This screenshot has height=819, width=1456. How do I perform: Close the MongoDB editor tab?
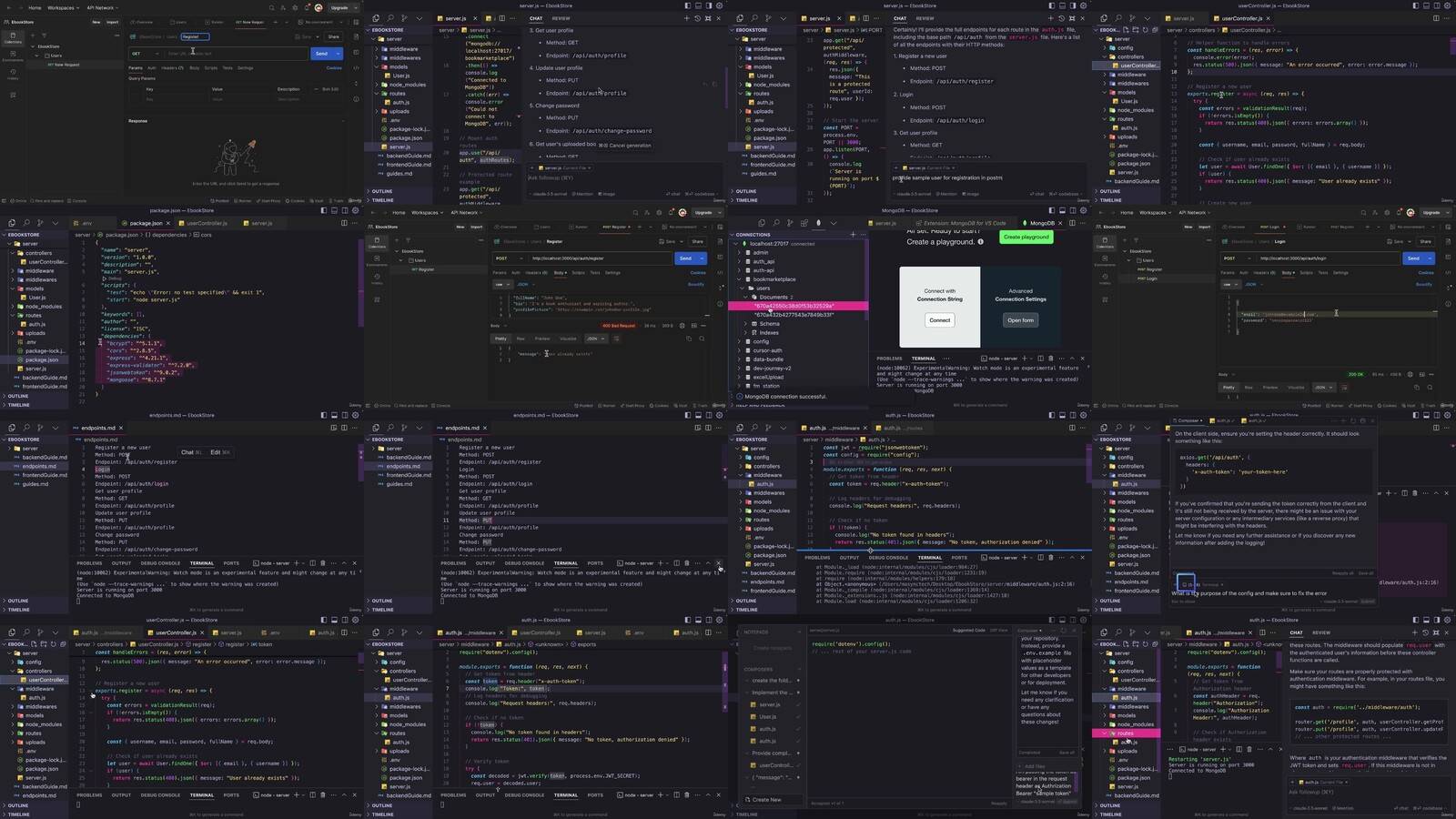point(1062,223)
